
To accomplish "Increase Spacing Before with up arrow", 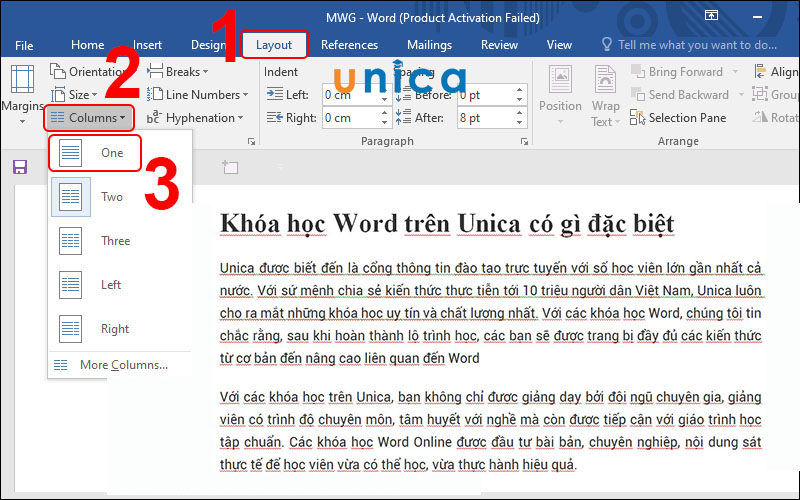I will click(519, 90).
